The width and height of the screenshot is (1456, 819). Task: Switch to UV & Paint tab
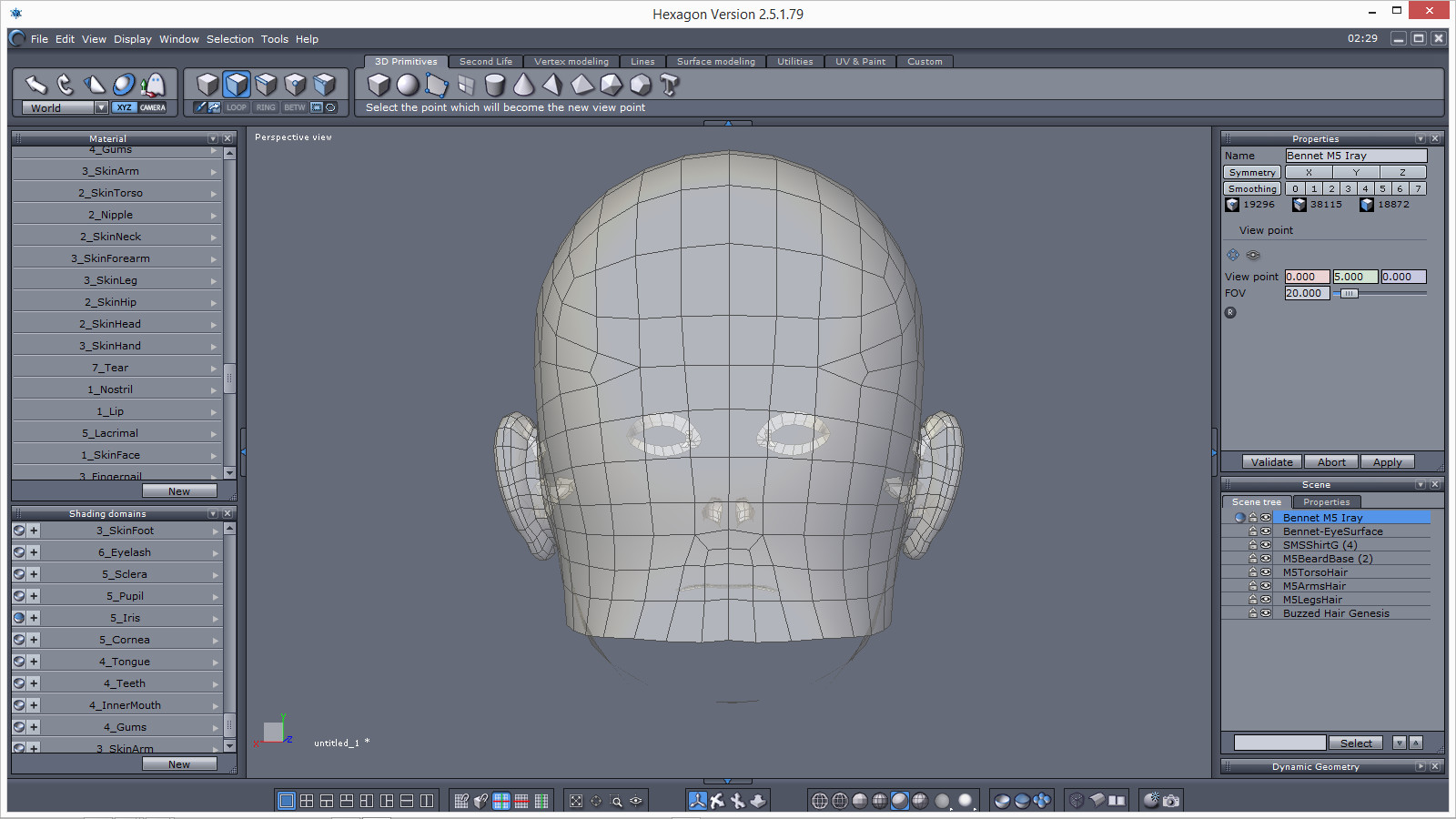(861, 62)
